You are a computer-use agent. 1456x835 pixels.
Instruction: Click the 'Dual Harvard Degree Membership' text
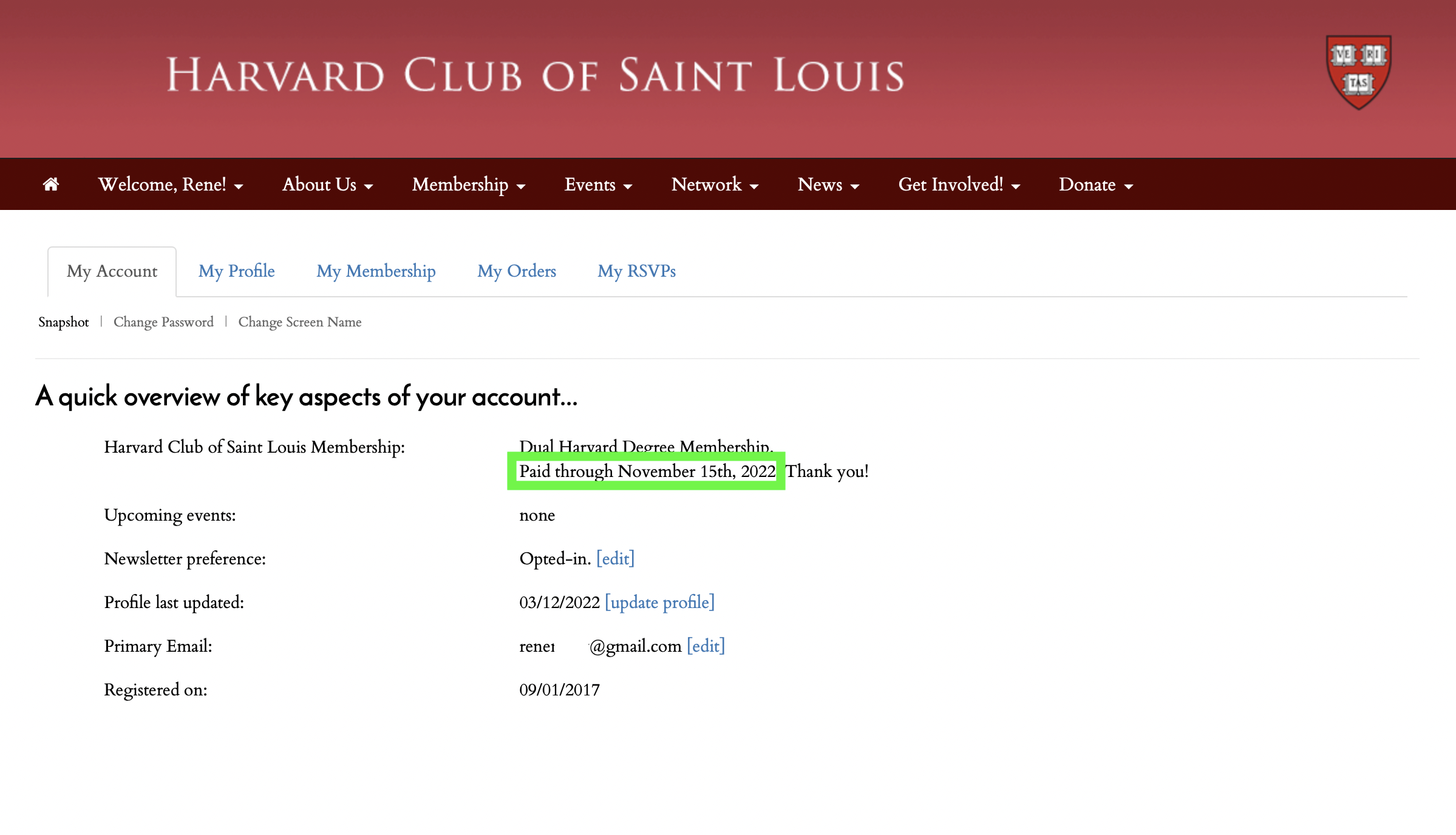coord(646,446)
